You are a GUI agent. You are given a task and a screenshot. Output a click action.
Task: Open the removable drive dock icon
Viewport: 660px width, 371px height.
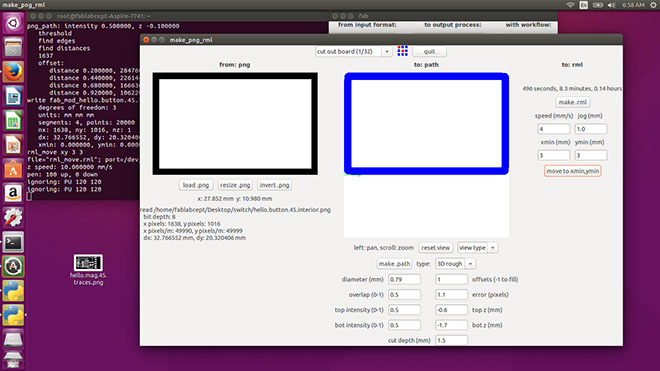pos(13,339)
